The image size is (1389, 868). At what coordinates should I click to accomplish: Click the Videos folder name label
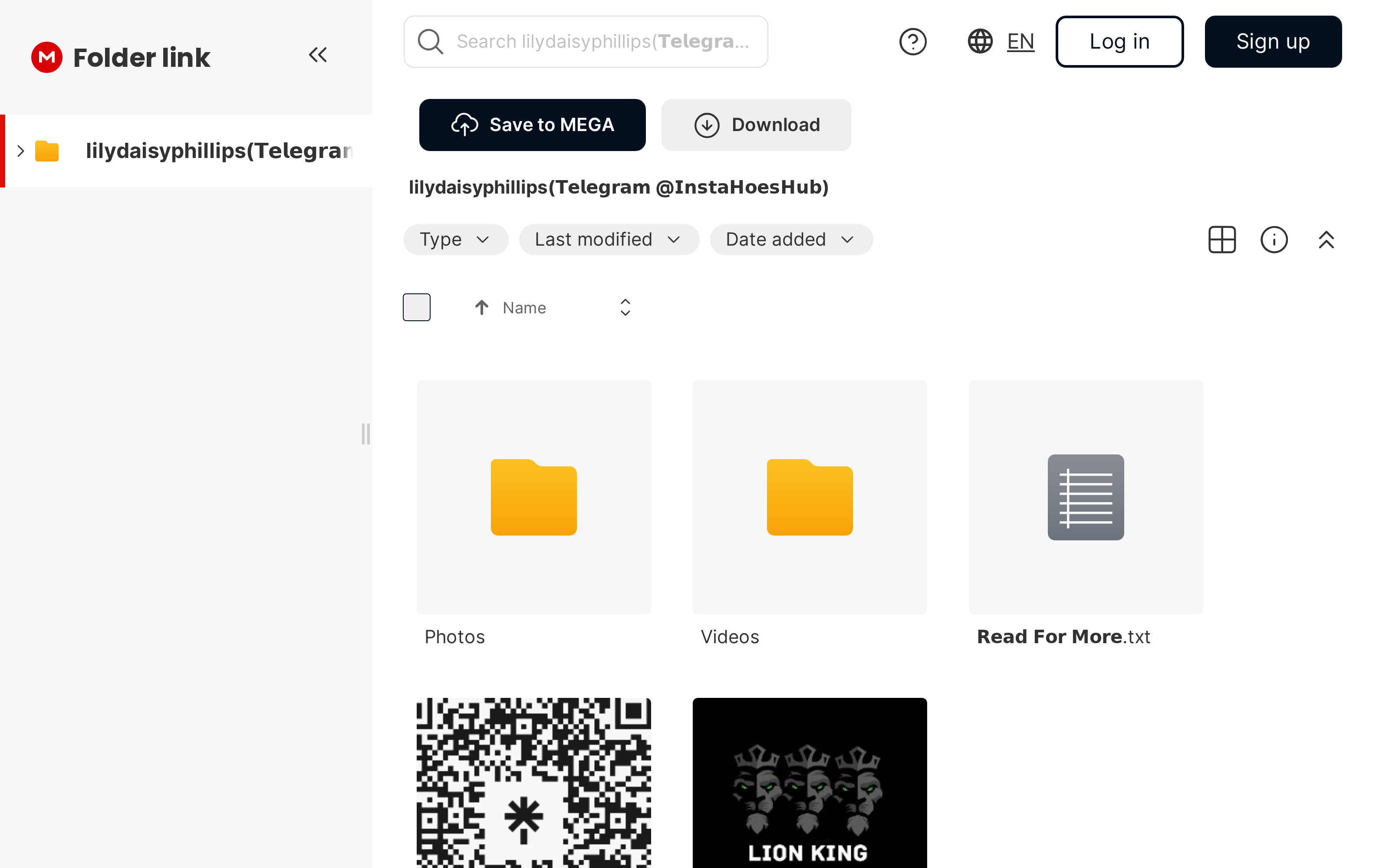pyautogui.click(x=730, y=637)
